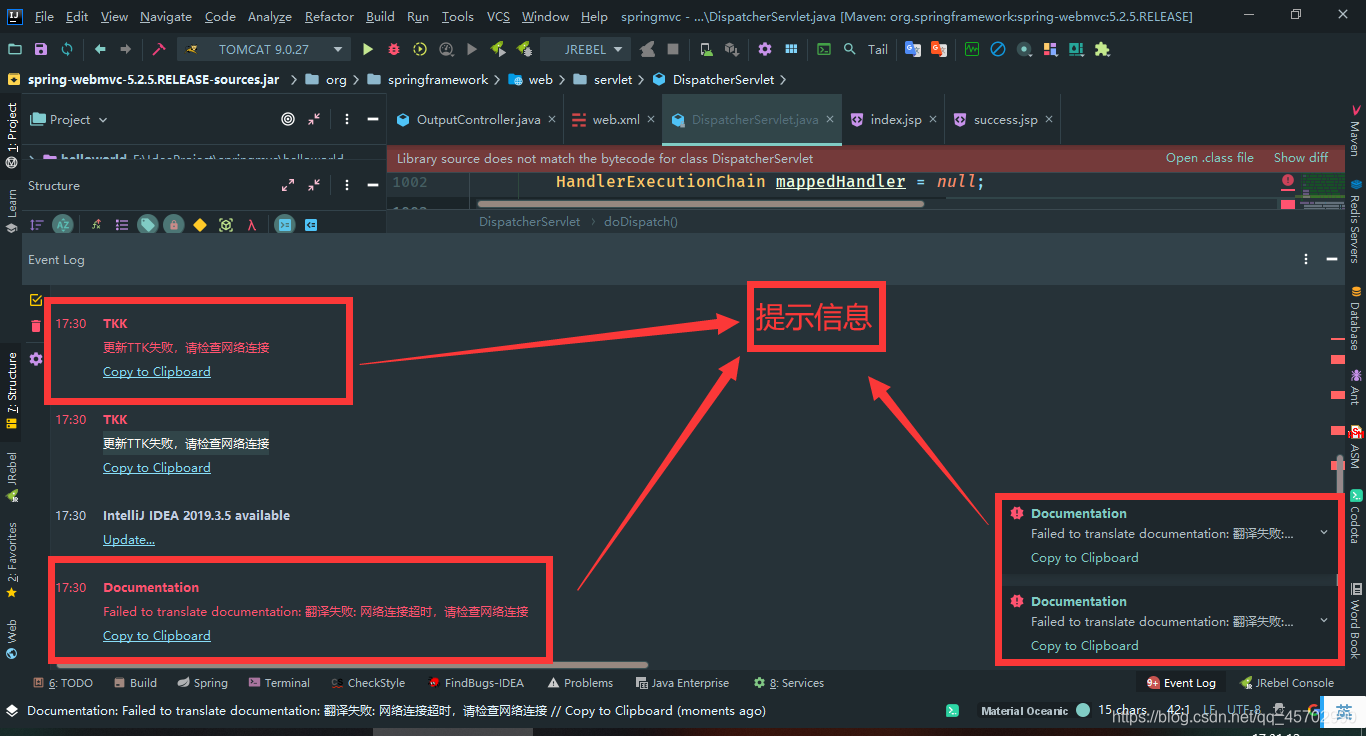1366x736 pixels.
Task: Click the Tail toolbar button
Action: (877, 49)
